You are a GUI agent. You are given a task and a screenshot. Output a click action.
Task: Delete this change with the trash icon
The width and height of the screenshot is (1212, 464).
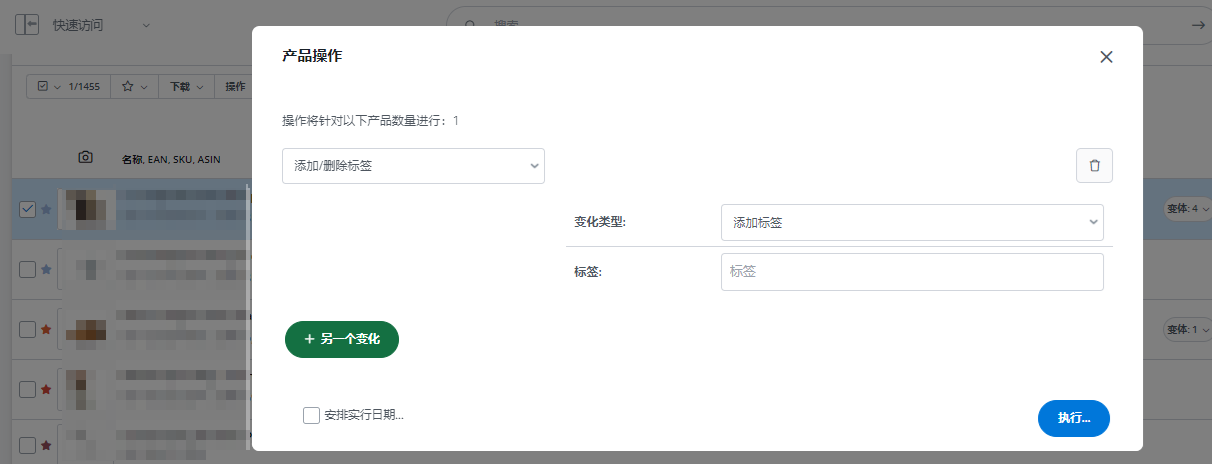pyautogui.click(x=1094, y=166)
